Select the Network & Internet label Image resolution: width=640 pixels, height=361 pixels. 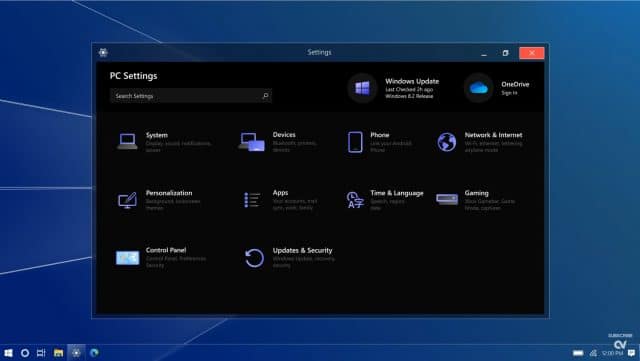493,135
